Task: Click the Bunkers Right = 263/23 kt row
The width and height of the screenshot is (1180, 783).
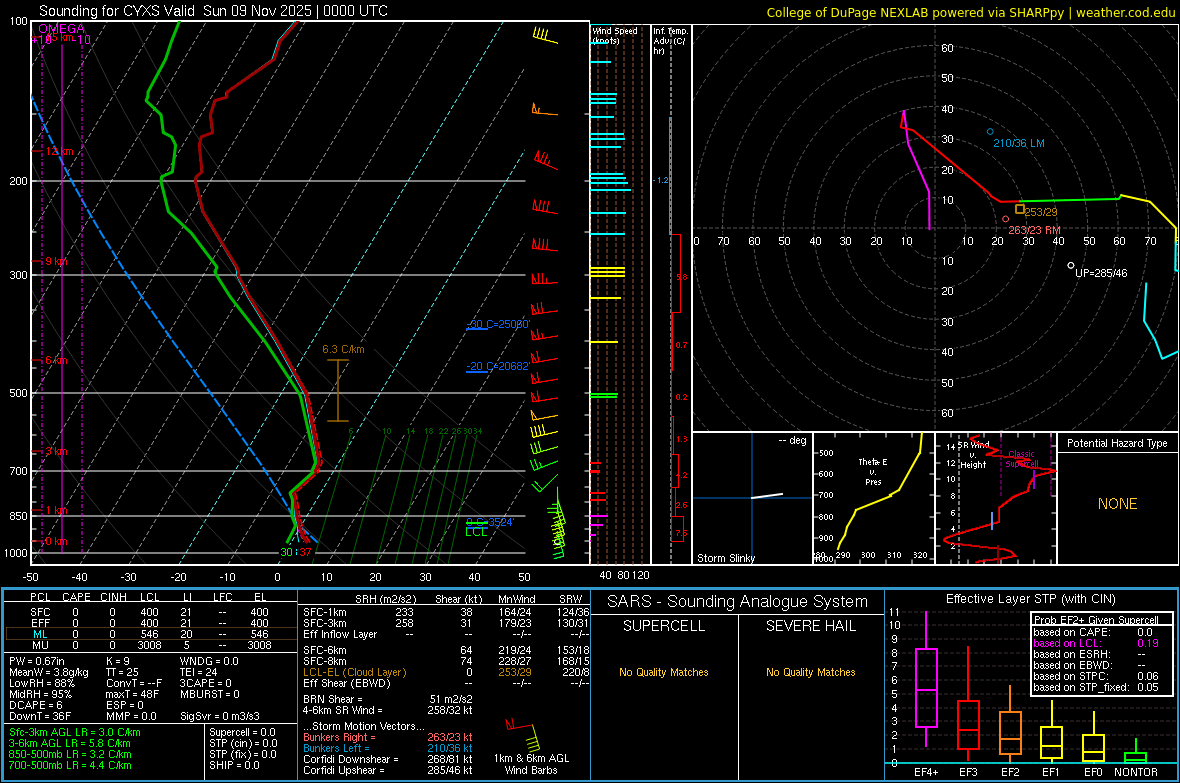Action: pos(388,738)
